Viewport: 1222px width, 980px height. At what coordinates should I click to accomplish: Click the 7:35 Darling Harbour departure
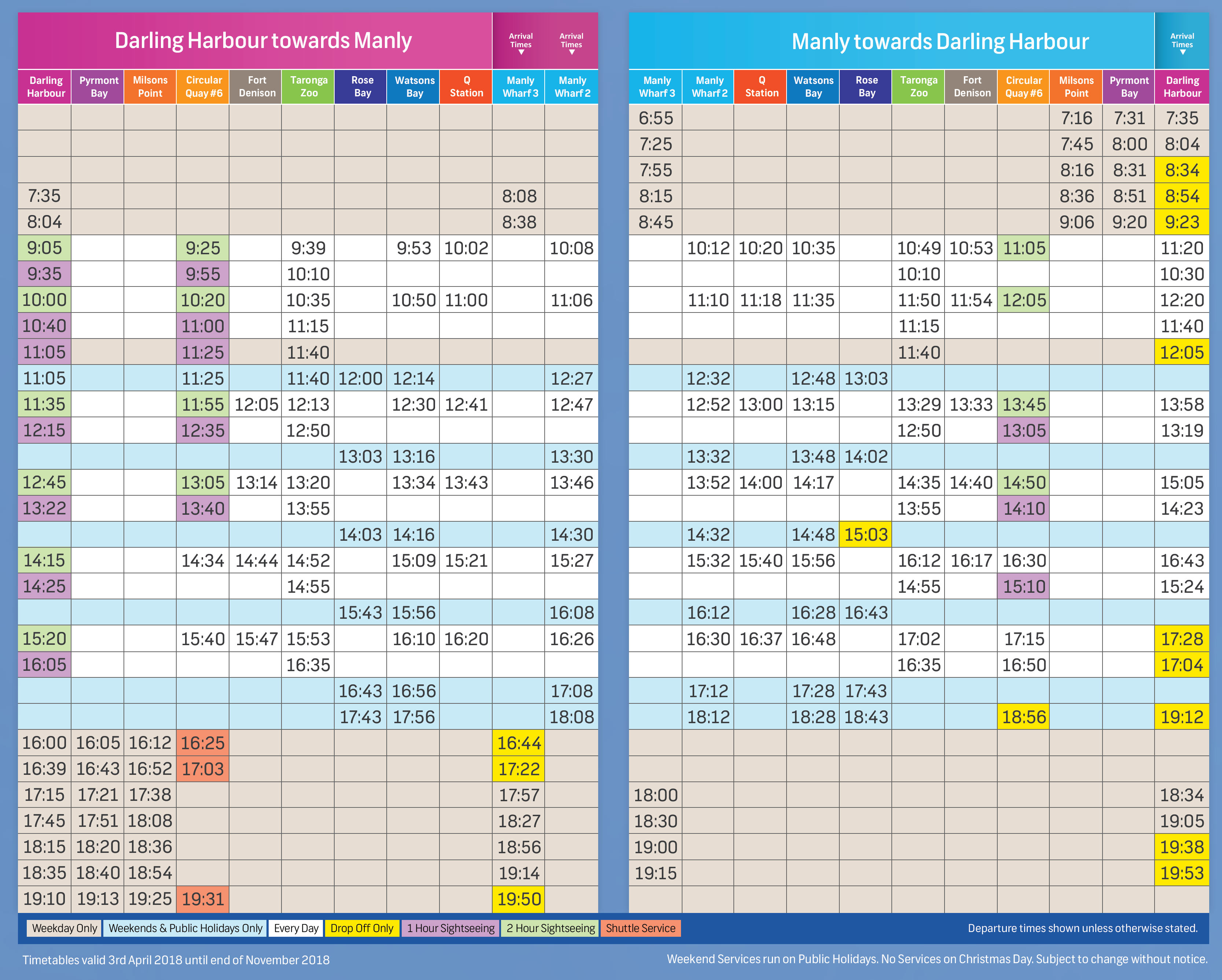tap(44, 196)
